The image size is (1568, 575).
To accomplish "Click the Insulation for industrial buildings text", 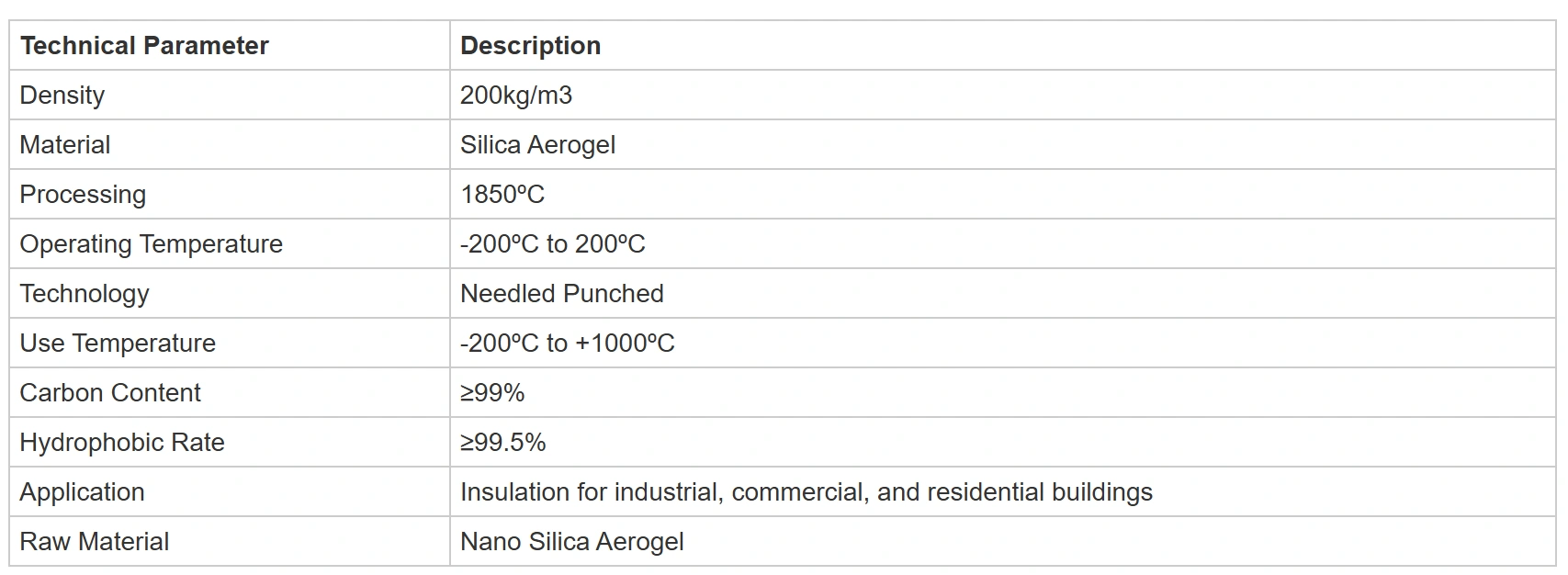I will tap(806, 492).
